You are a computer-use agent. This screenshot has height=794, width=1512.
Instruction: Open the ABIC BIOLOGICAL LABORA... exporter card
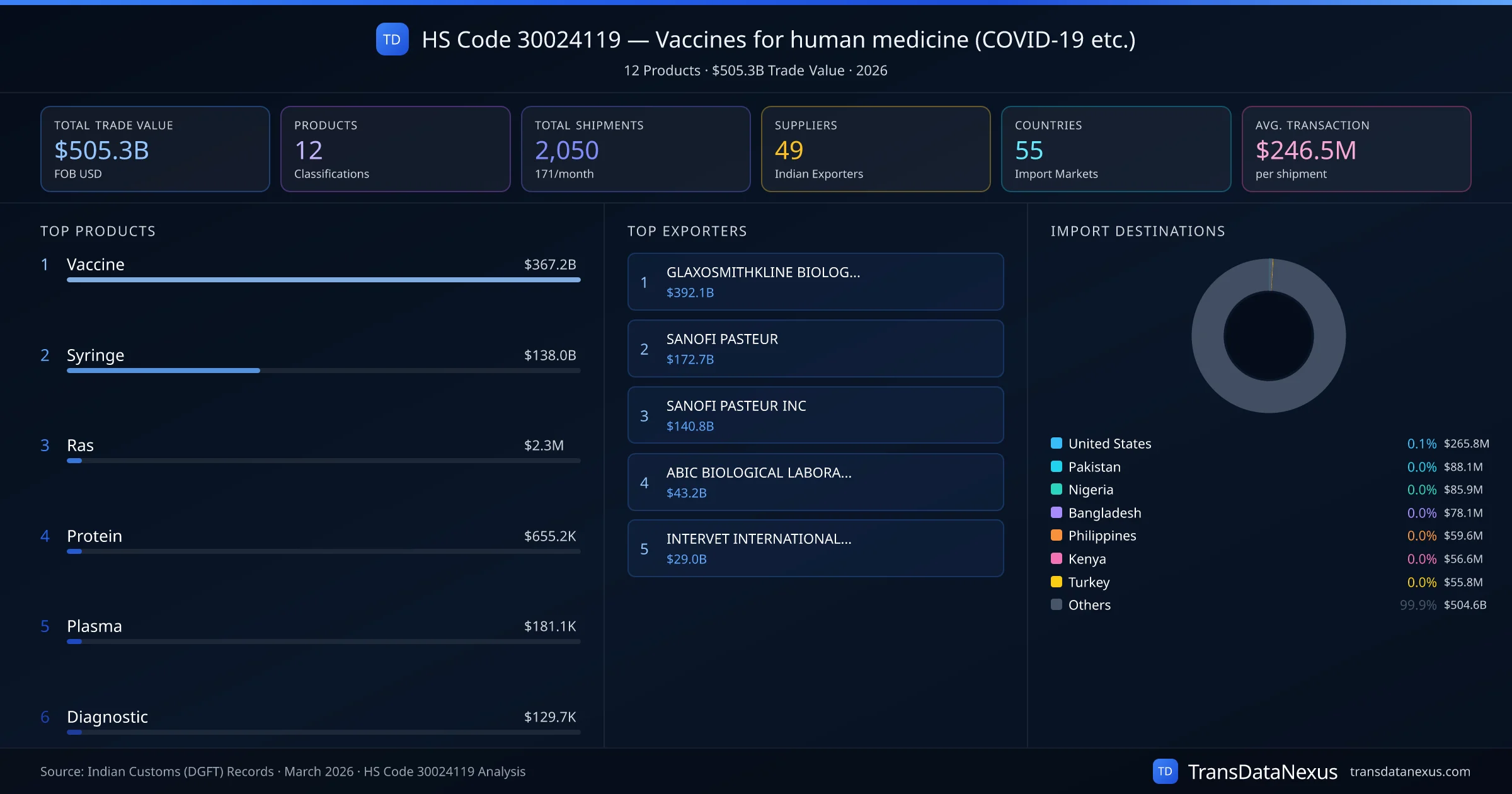[x=815, y=482]
